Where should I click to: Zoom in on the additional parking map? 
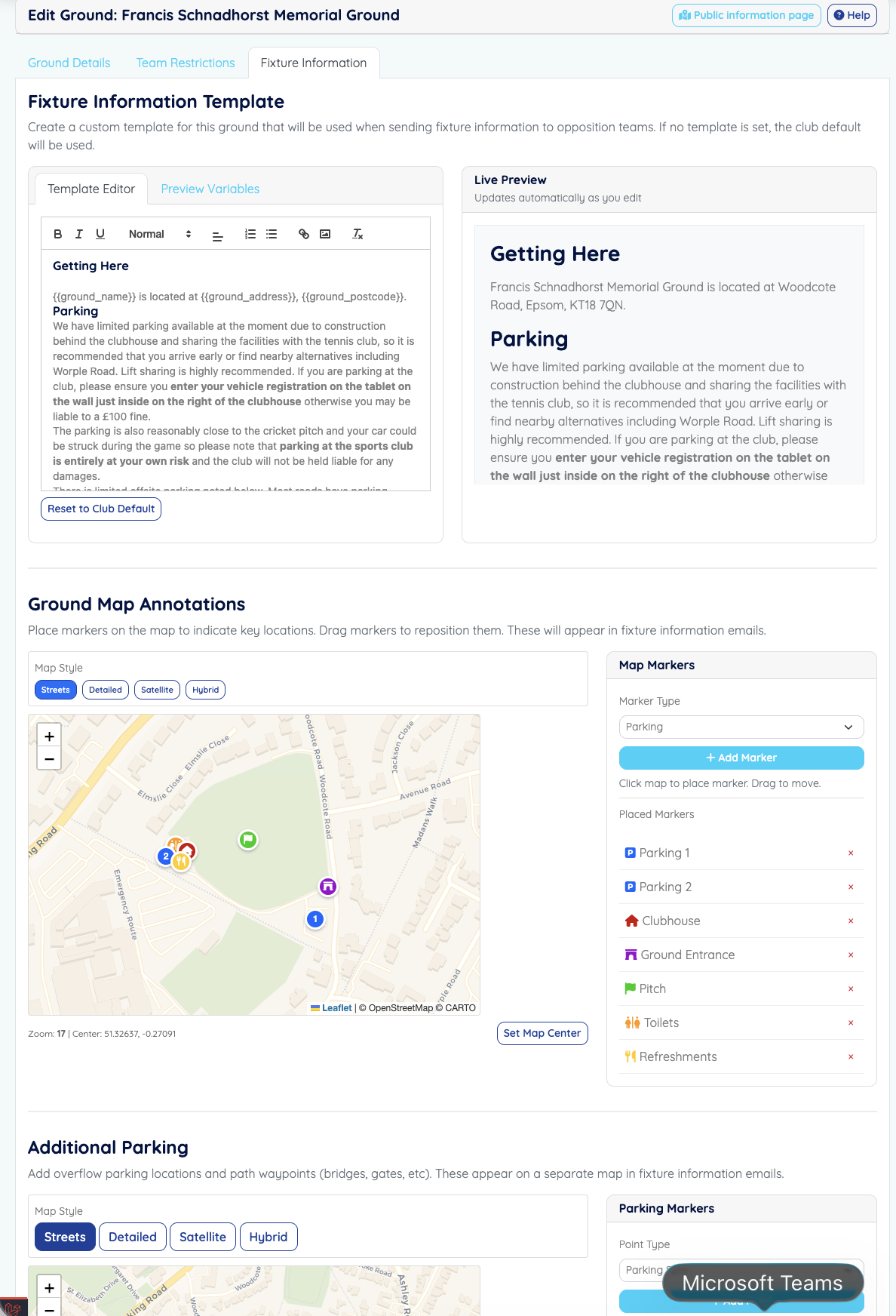tap(49, 1288)
